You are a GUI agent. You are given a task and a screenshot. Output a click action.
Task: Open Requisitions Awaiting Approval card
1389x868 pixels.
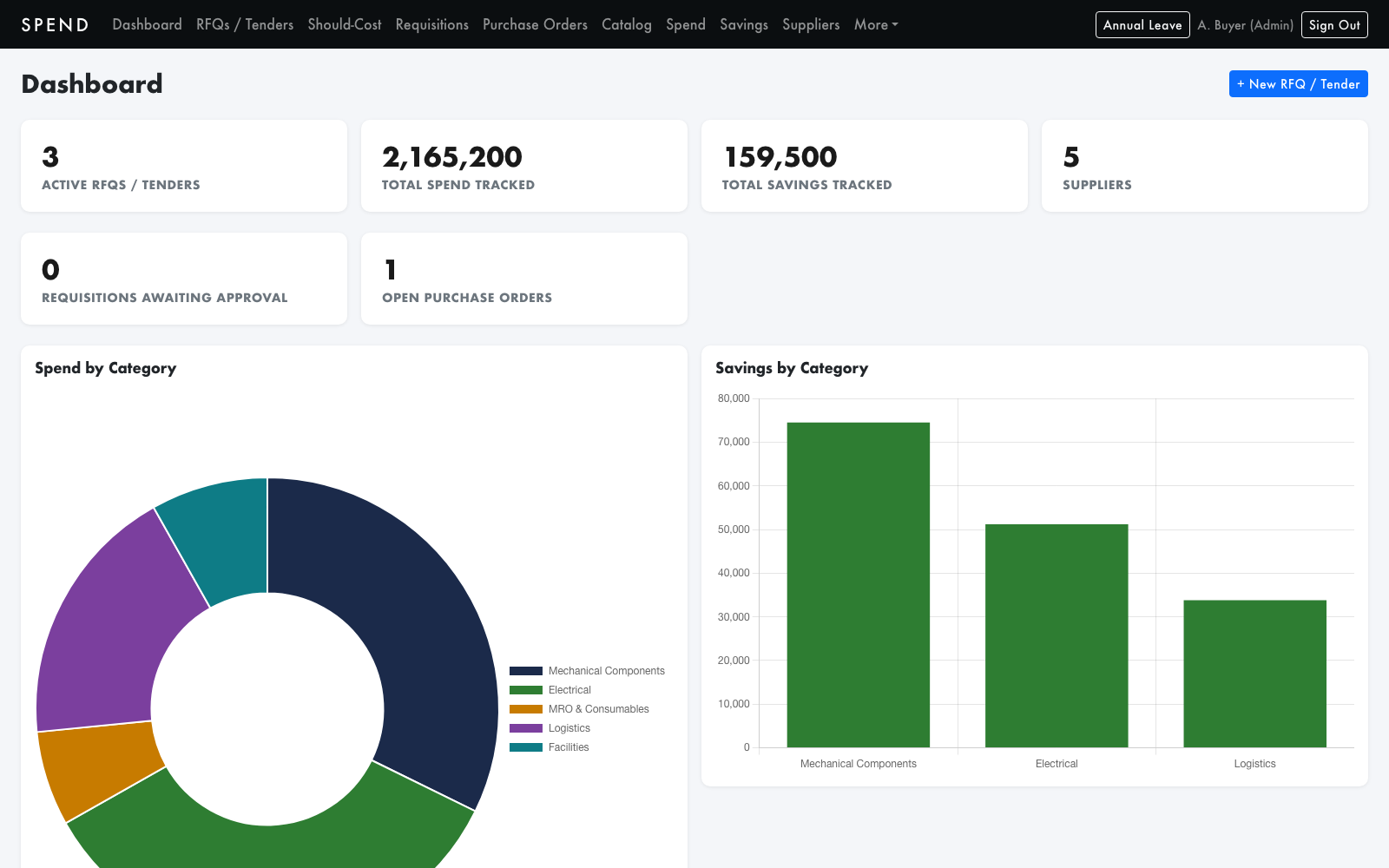point(184,279)
